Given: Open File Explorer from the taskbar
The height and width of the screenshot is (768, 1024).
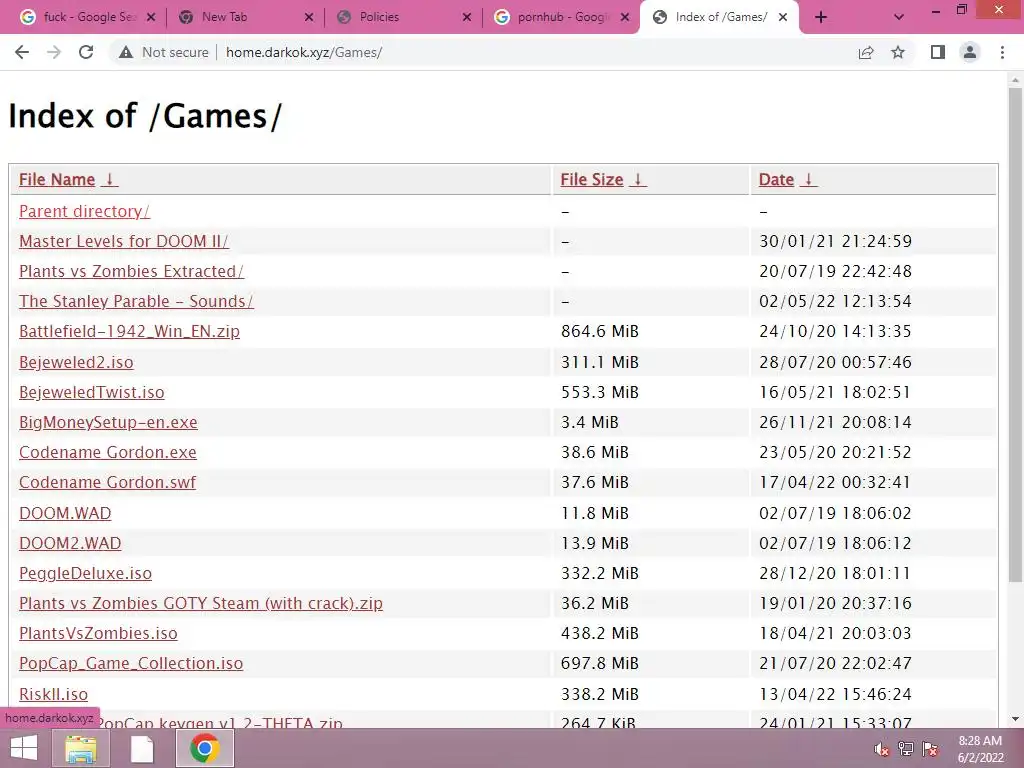Looking at the screenshot, I should [81, 748].
